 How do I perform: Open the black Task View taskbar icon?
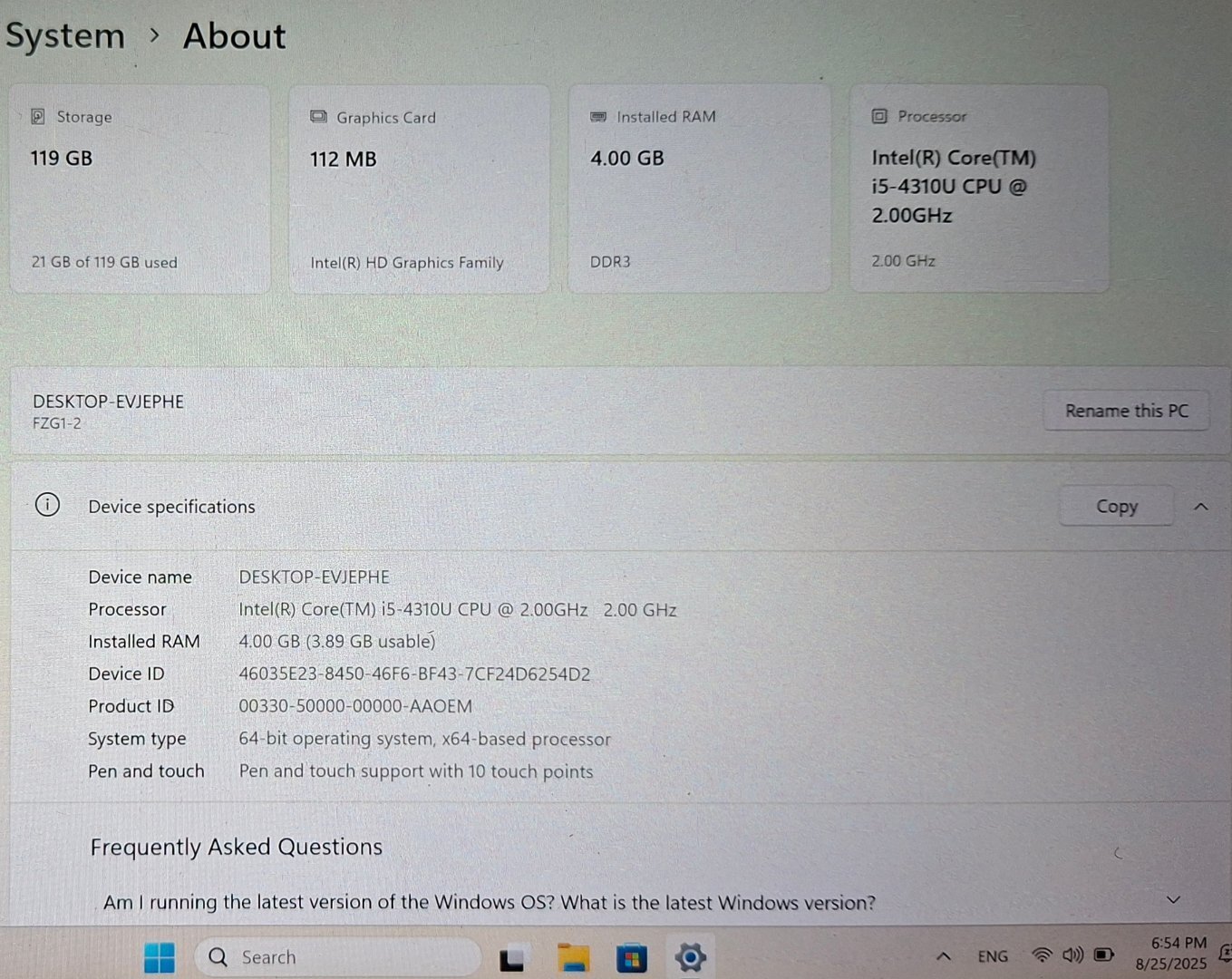point(512,958)
